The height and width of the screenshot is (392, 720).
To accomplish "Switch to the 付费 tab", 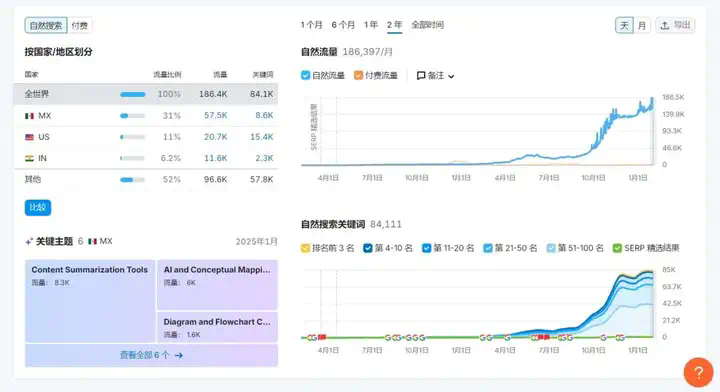I will coord(79,25).
